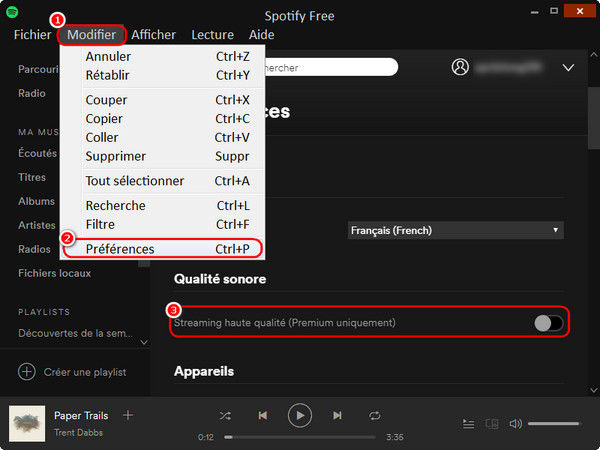Toggle repeat mode
The height and width of the screenshot is (450, 600).
(375, 416)
